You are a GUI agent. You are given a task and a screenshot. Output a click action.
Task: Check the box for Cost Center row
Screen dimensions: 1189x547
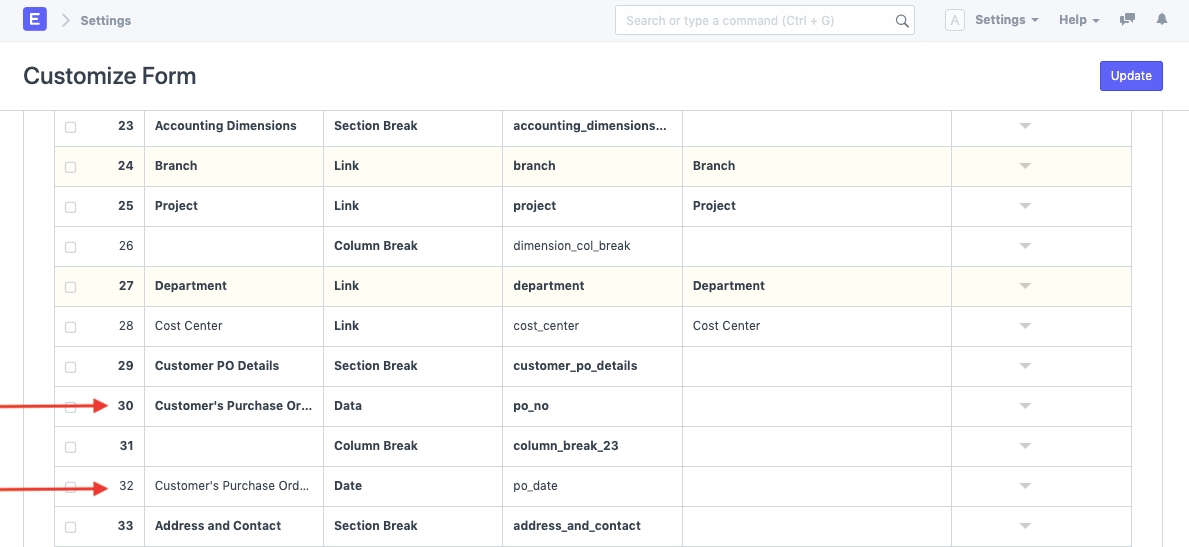tap(70, 327)
